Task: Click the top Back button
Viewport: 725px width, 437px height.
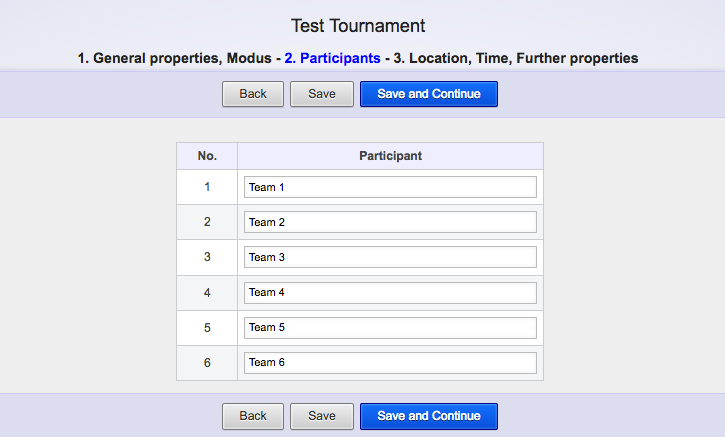Action: (253, 94)
